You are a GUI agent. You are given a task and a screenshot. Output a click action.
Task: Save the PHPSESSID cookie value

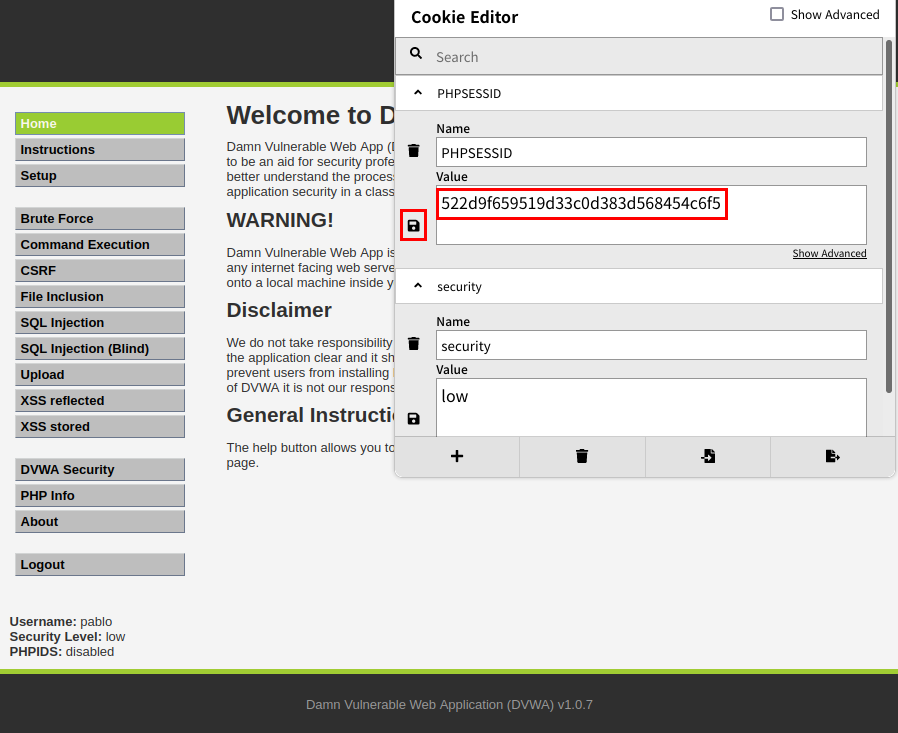tap(413, 226)
